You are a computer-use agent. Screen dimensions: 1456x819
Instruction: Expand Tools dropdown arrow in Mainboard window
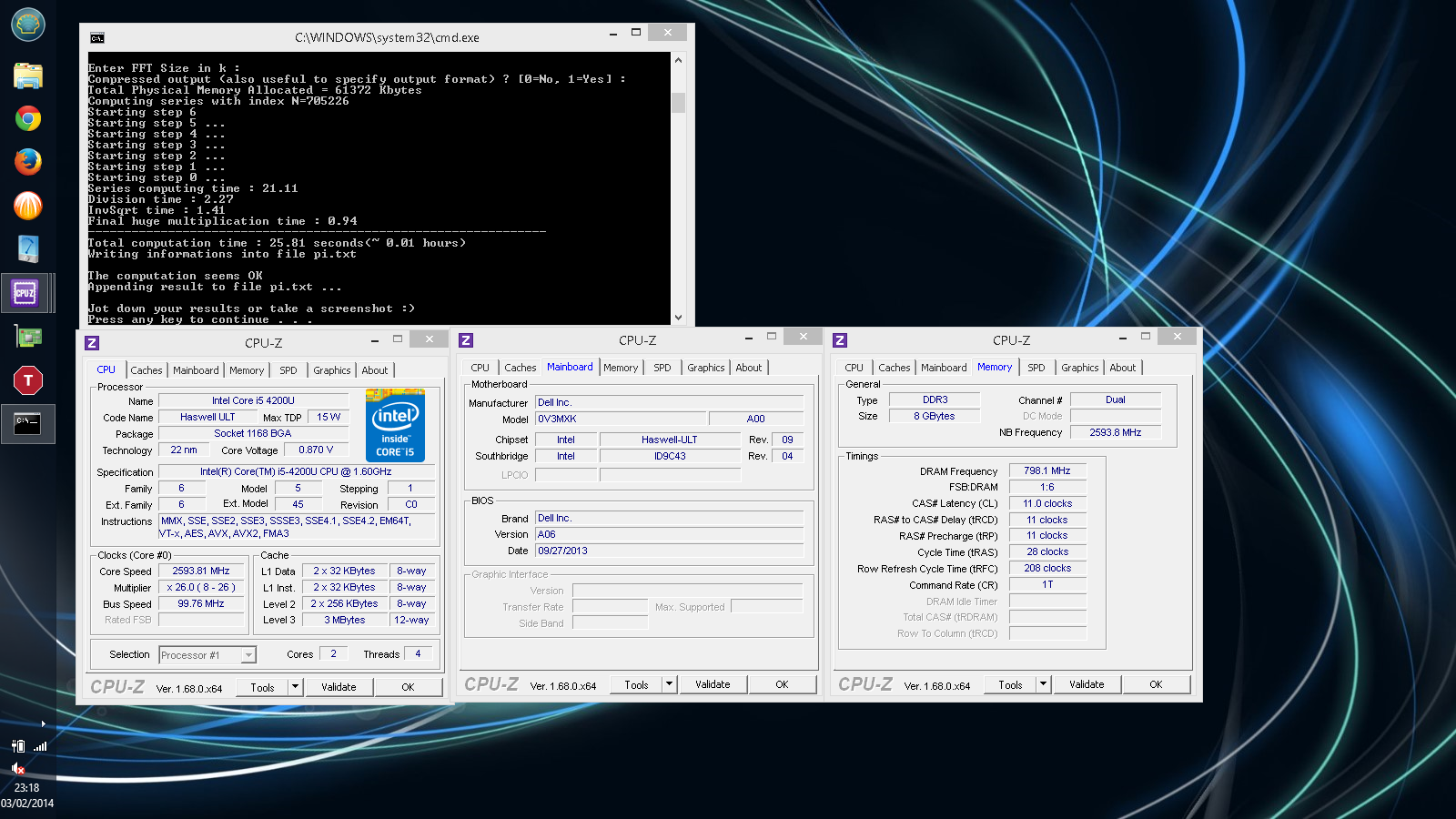[x=669, y=684]
